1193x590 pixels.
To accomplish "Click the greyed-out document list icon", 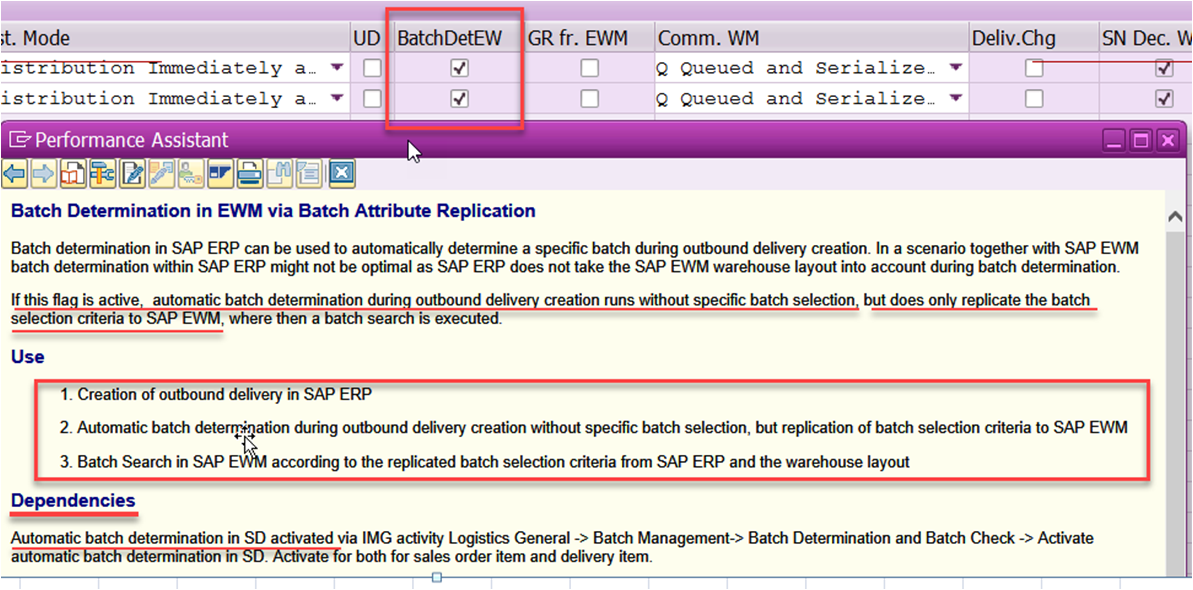I will [307, 174].
